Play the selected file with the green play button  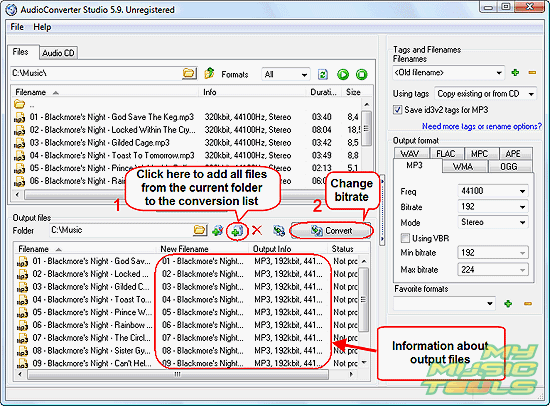coord(343,74)
